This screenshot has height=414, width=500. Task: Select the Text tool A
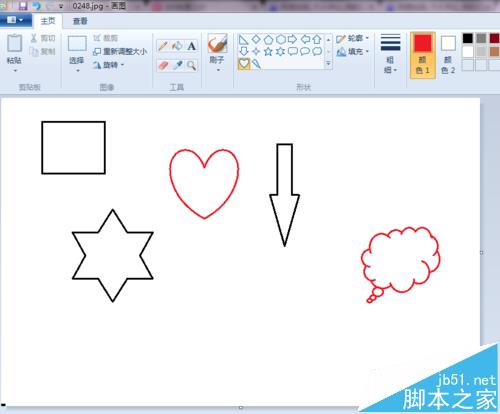pos(191,46)
